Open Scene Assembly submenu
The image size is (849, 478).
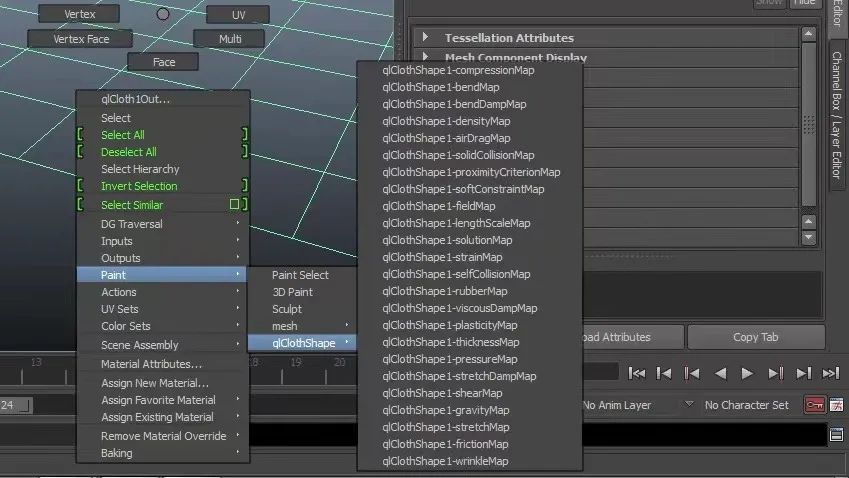point(163,345)
